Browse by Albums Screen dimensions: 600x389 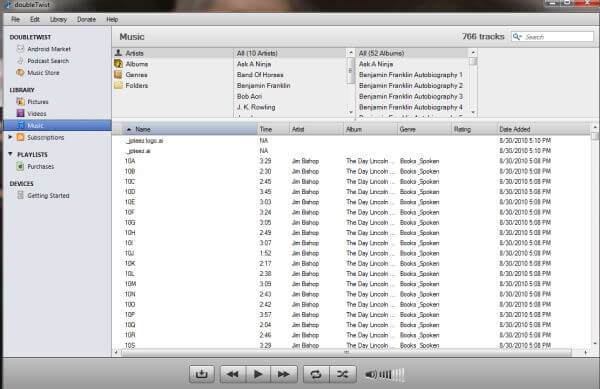137,64
